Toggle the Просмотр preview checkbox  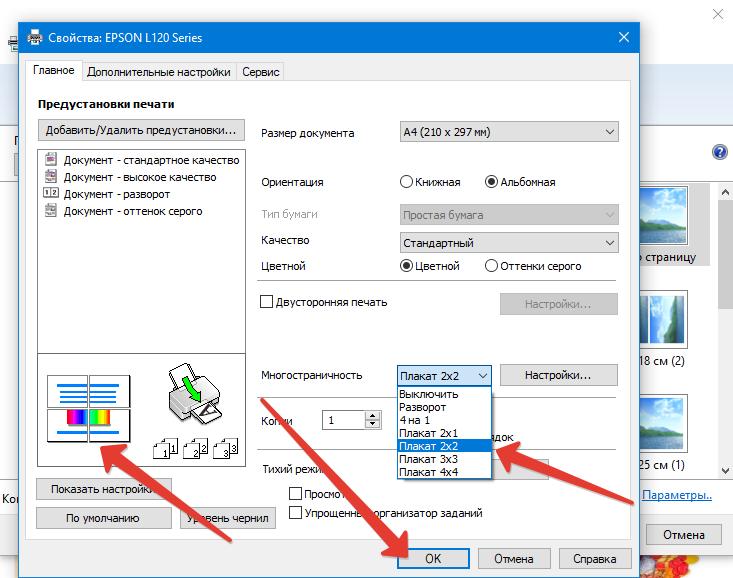coord(295,493)
